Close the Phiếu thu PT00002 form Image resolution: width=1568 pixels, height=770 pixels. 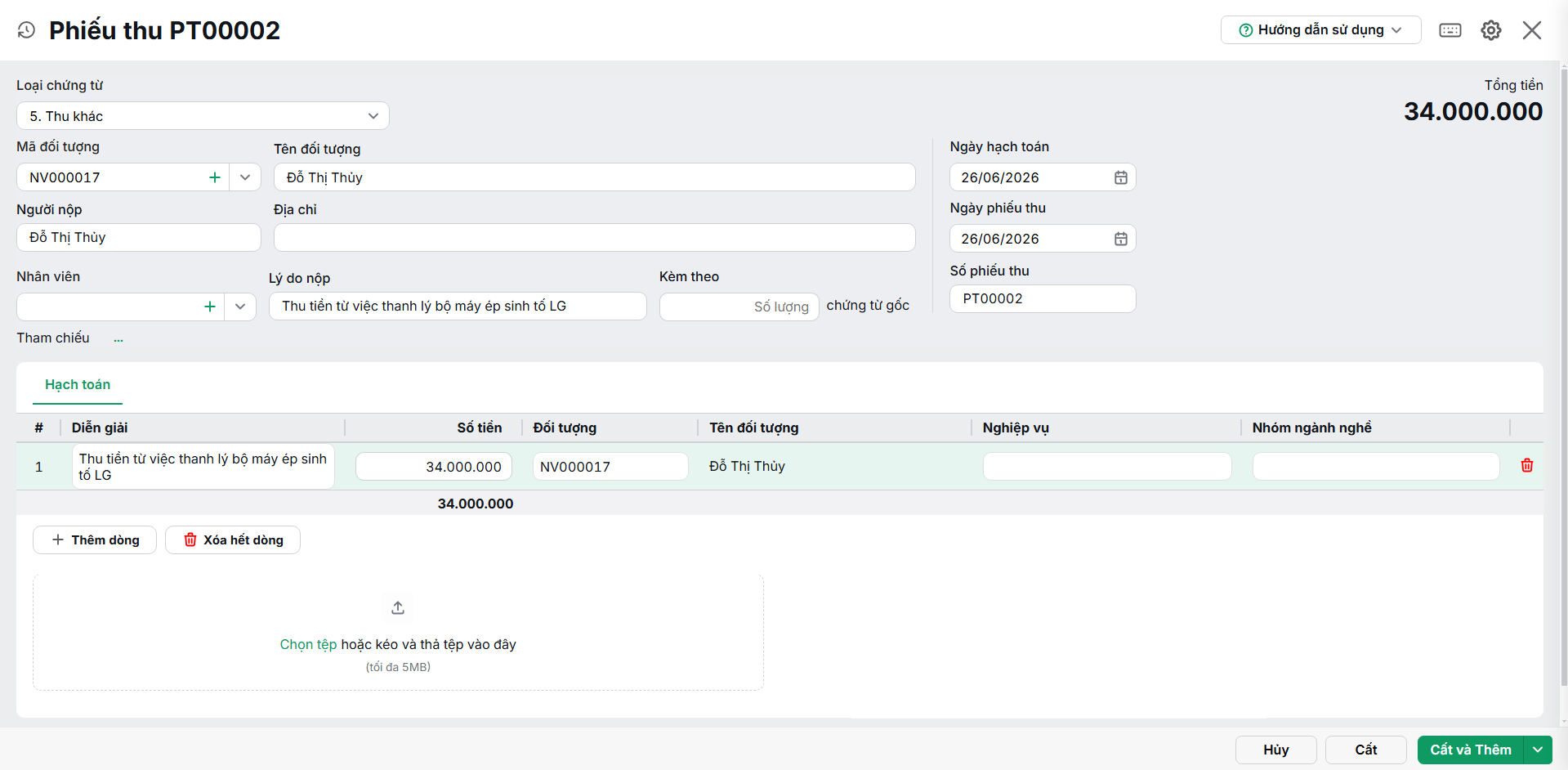[x=1532, y=30]
